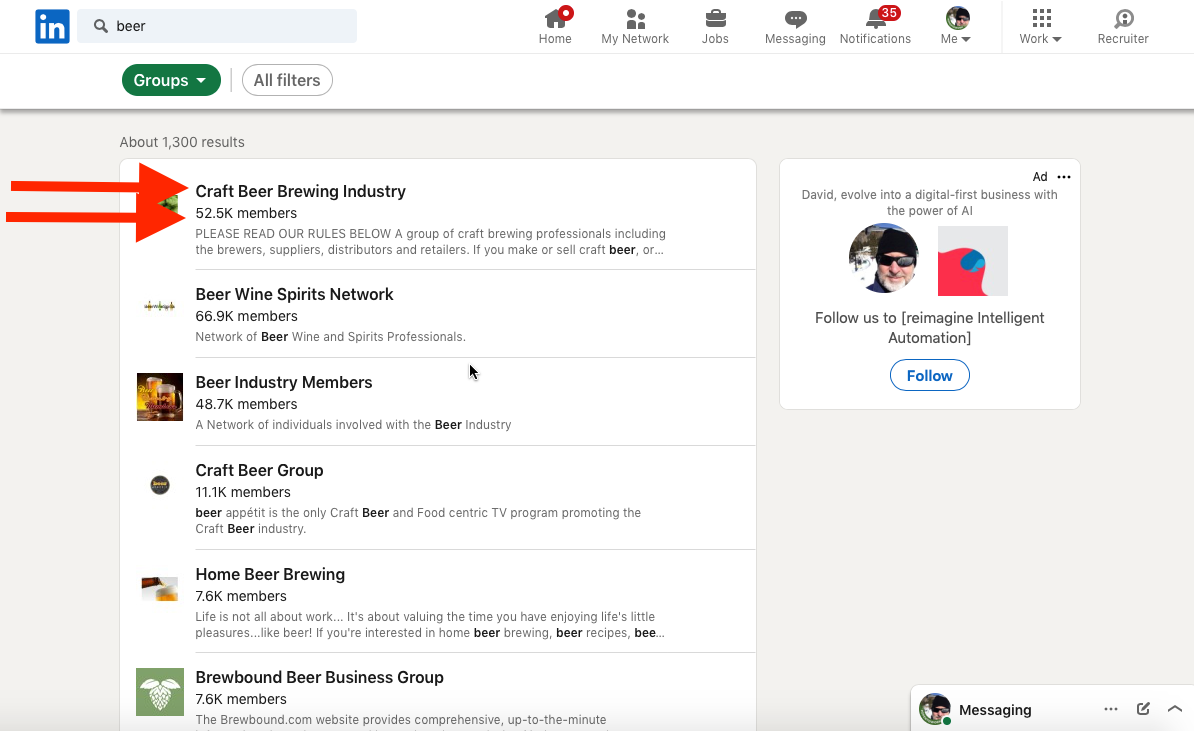Click 'About 1,300 results' text

[x=182, y=142]
